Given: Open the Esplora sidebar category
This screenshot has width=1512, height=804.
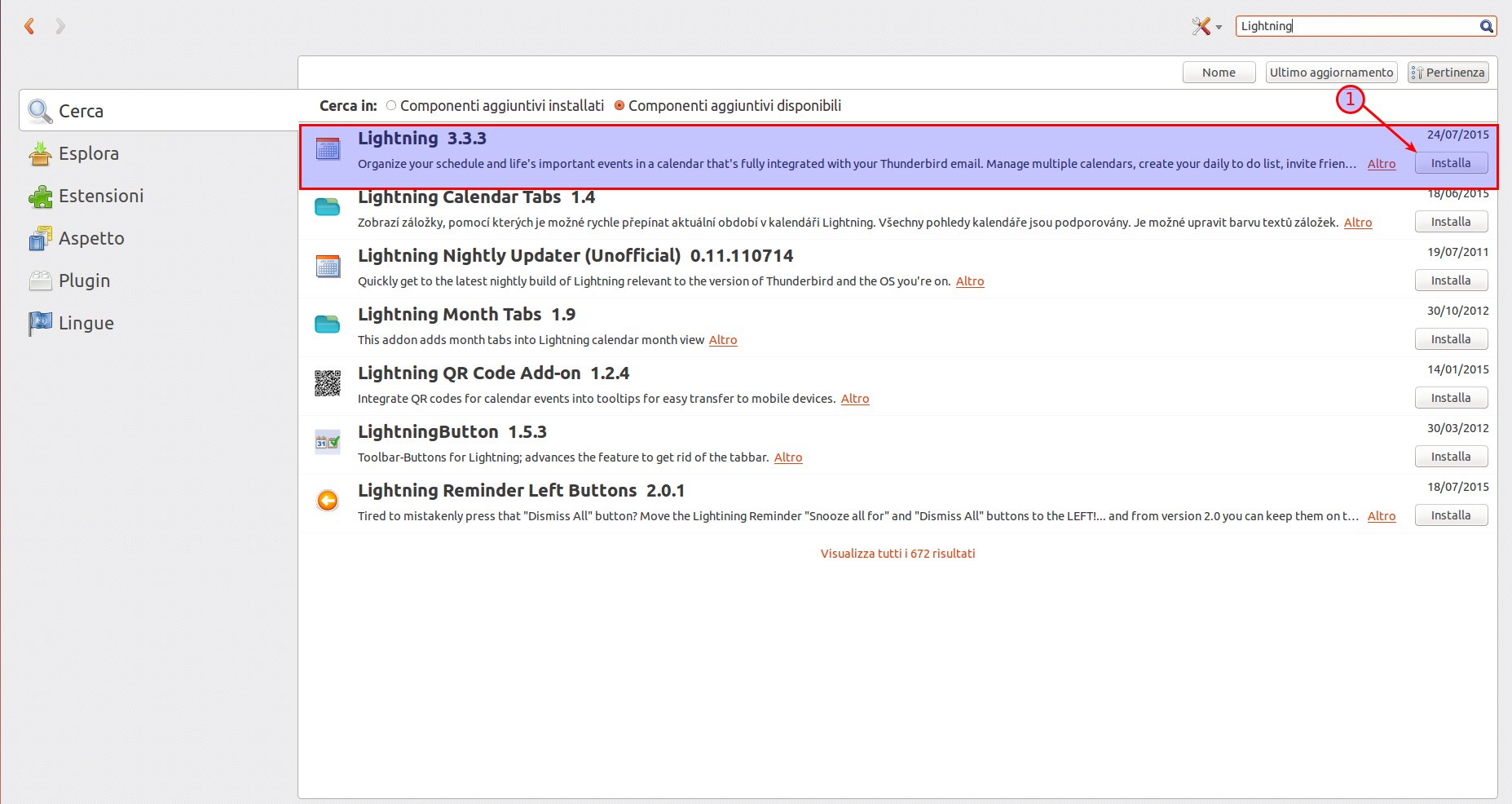Looking at the screenshot, I should click(159, 153).
